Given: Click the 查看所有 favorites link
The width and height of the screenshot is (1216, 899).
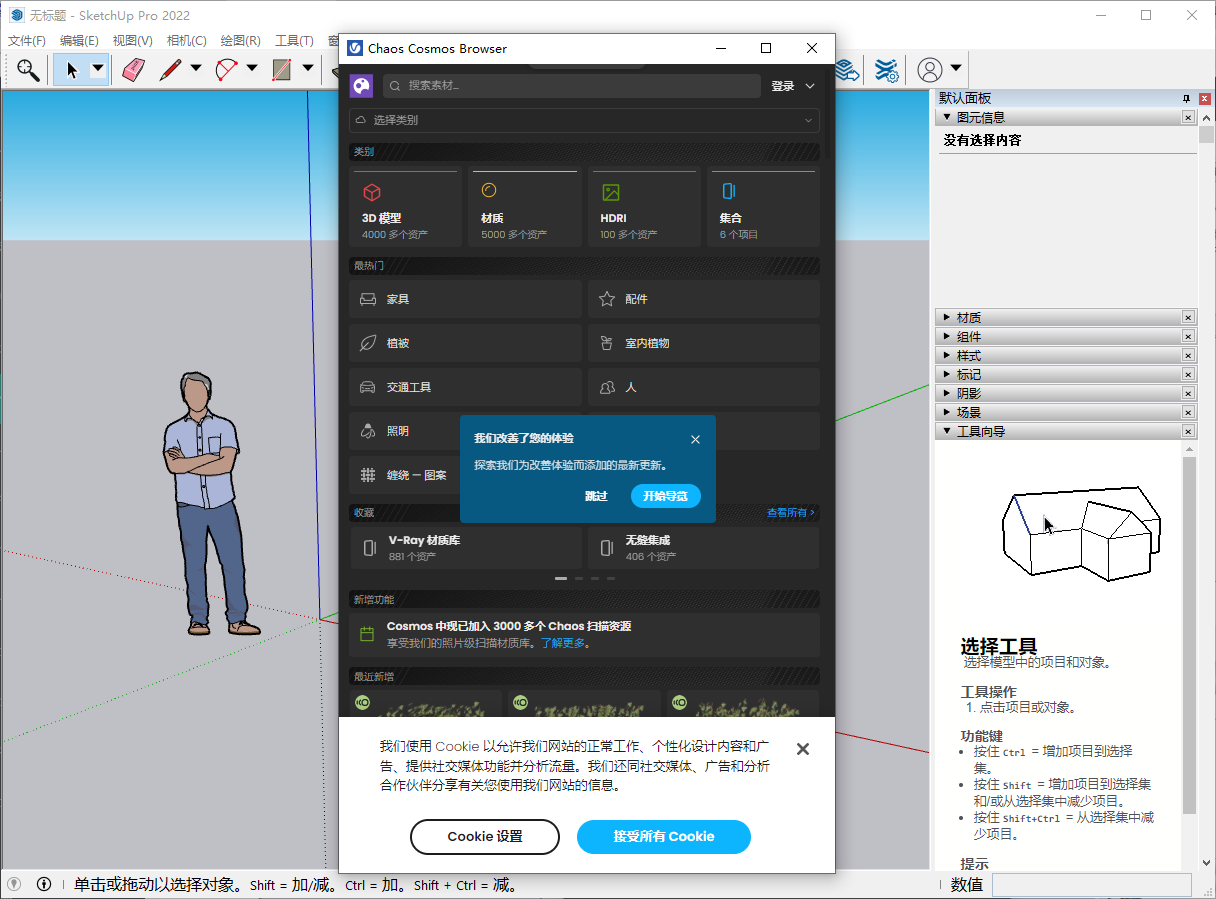Looking at the screenshot, I should pyautogui.click(x=790, y=512).
